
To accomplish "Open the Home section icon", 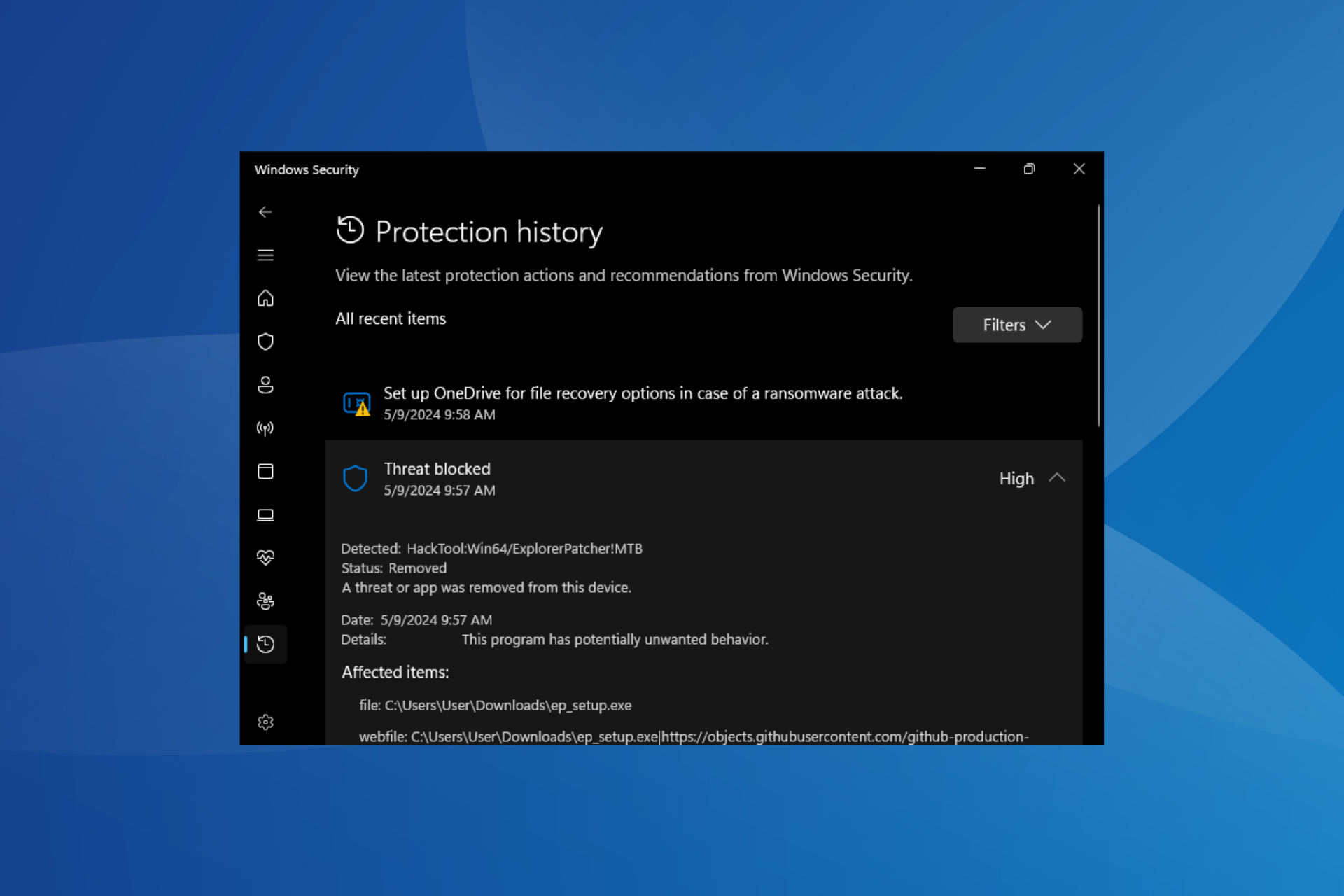I will [x=265, y=298].
